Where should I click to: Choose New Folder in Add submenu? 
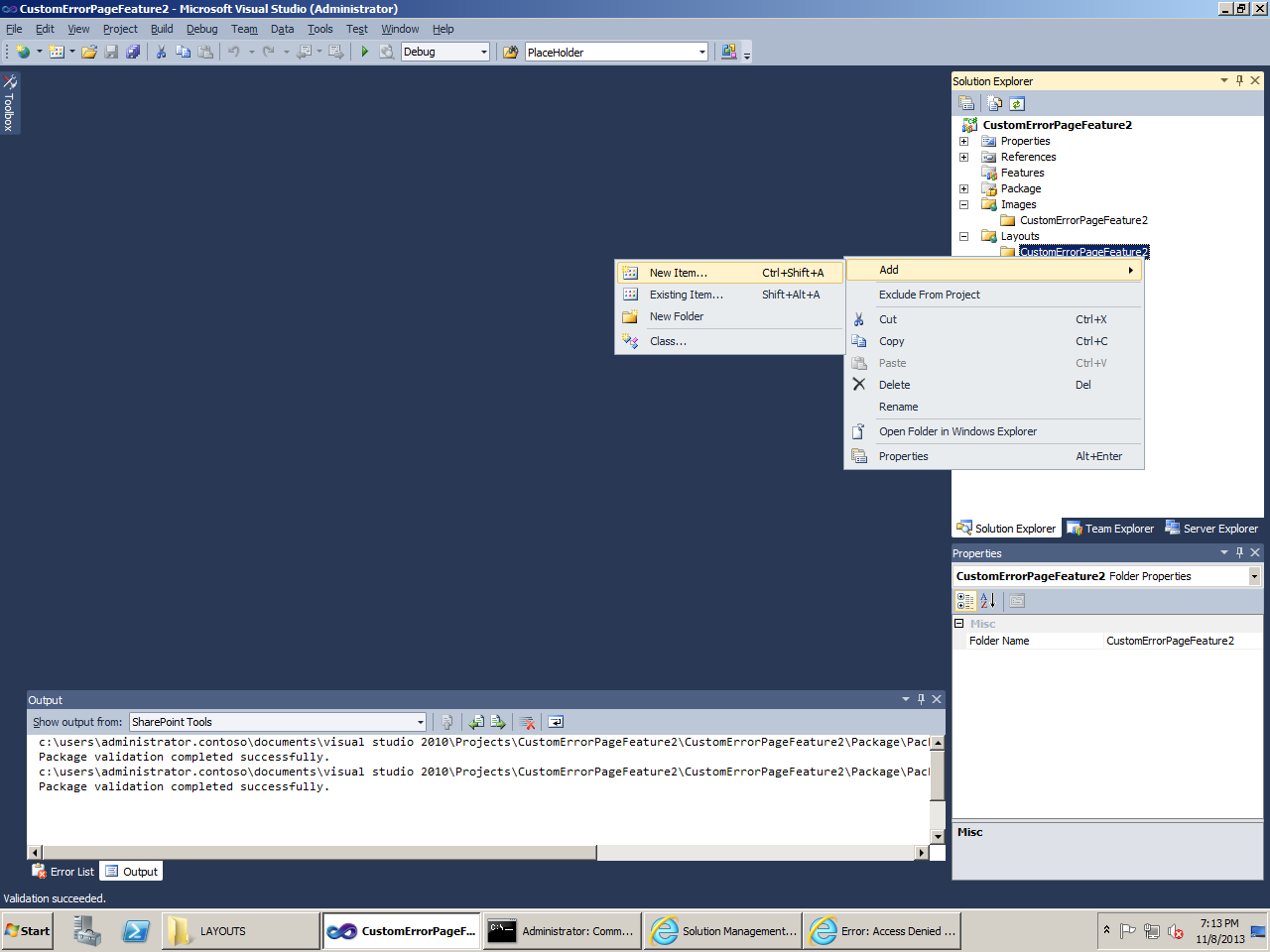730,316
